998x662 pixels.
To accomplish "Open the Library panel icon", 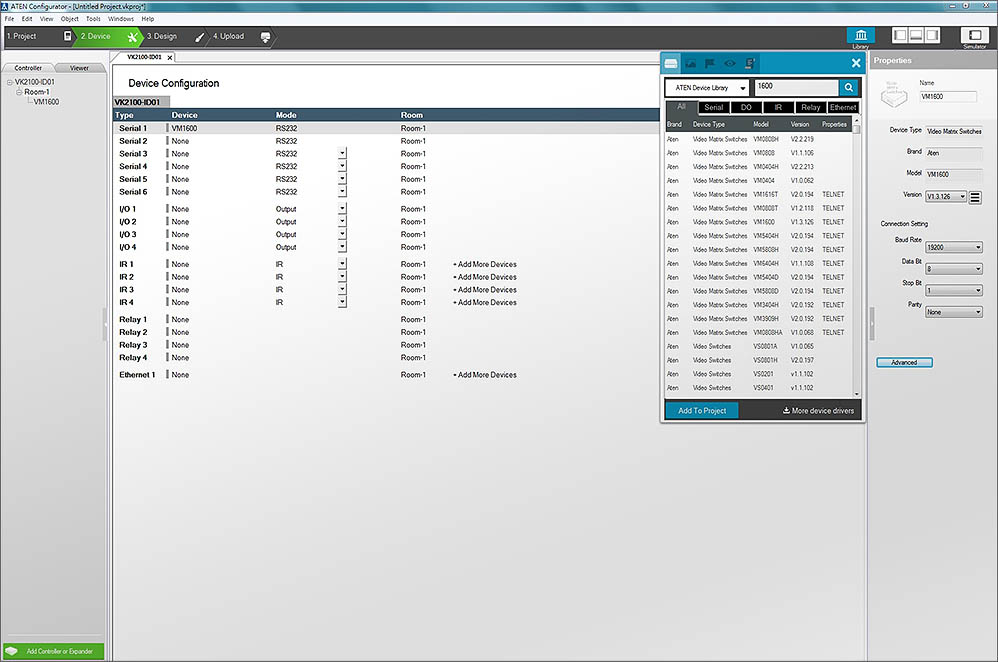I will (860, 36).
